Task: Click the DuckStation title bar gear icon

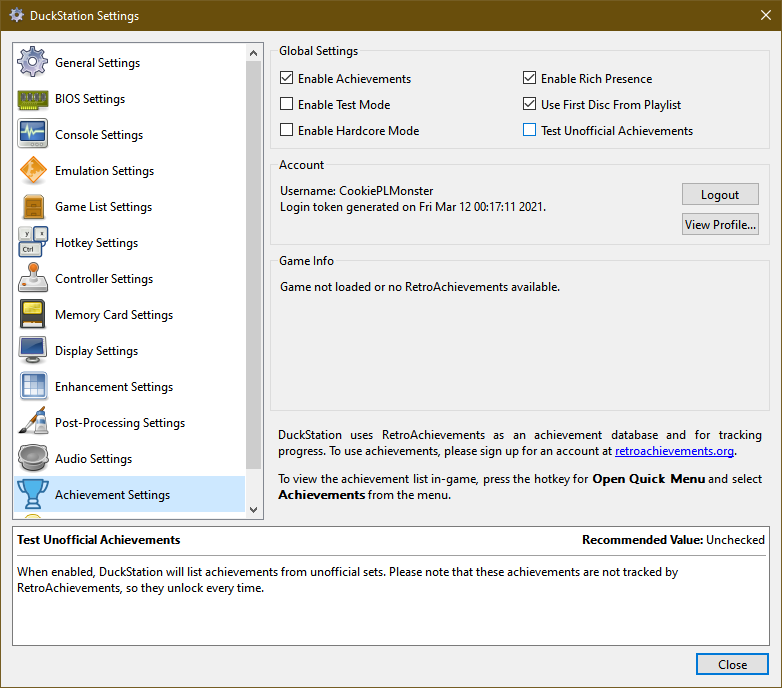Action: (16, 15)
